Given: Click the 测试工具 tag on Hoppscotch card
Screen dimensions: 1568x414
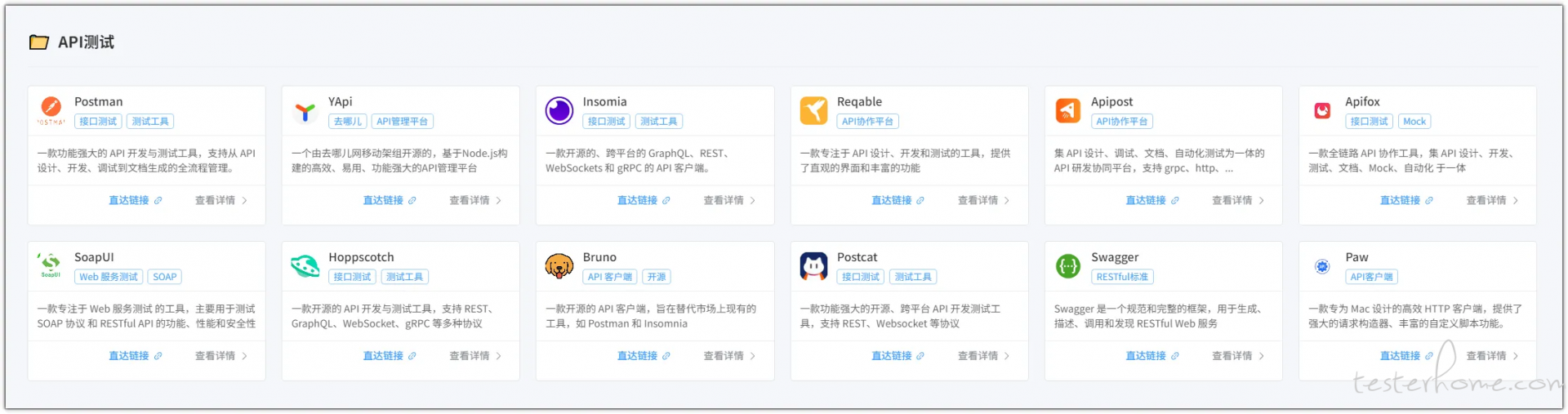Looking at the screenshot, I should [x=404, y=277].
